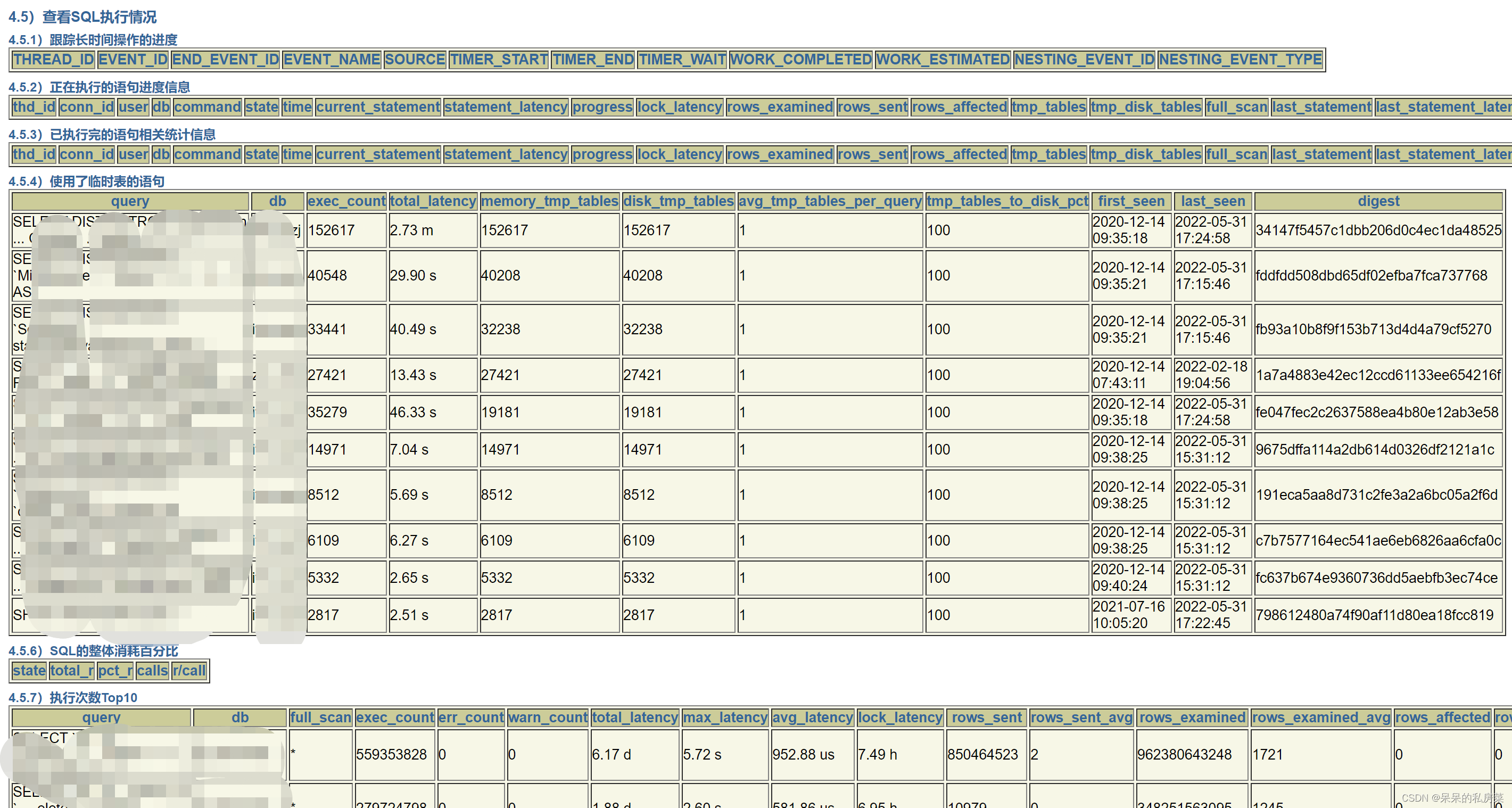Click rows_examined value 962380643248
This screenshot has width=1512, height=808.
click(1185, 755)
